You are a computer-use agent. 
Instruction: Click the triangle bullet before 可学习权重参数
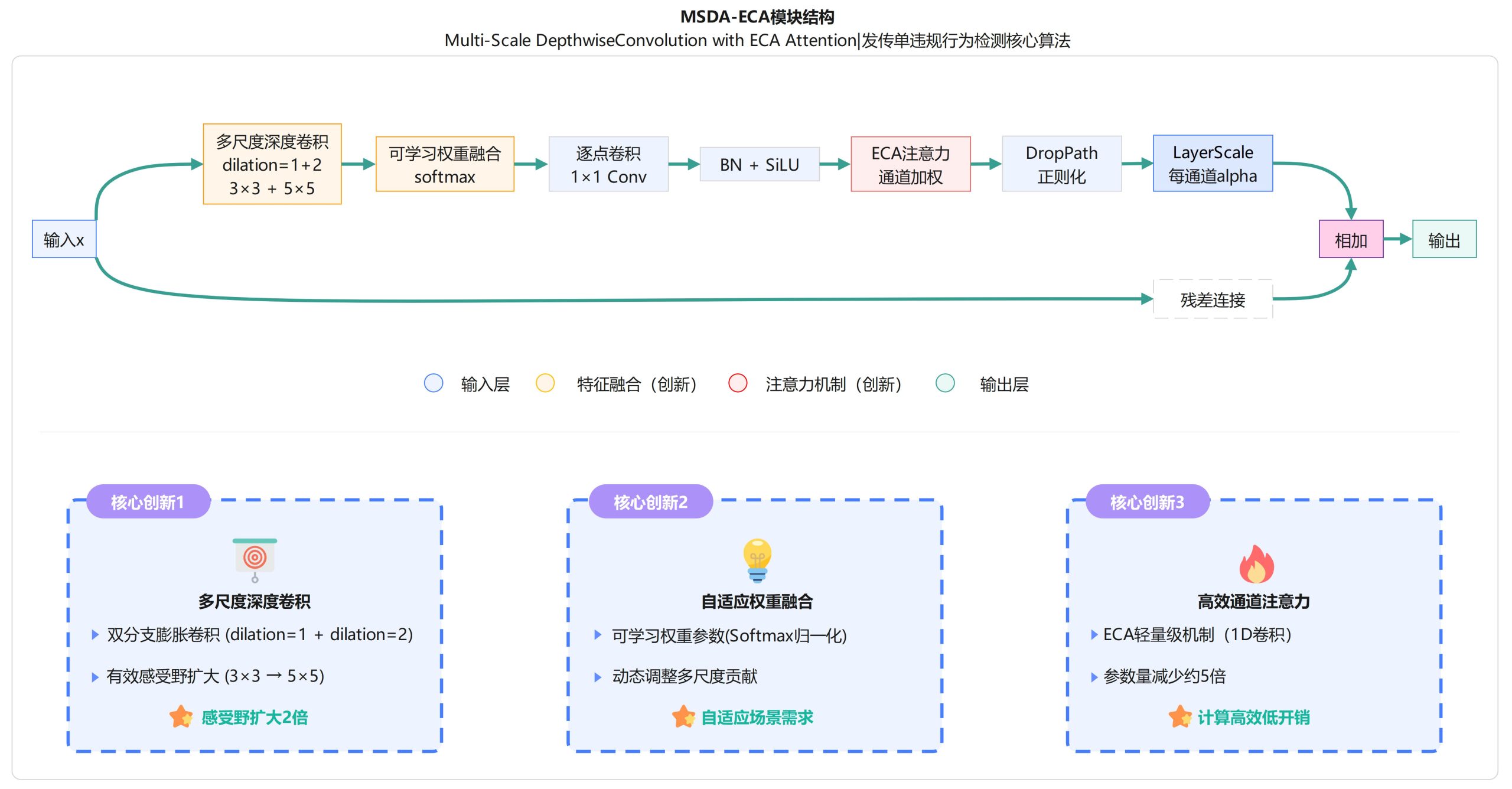pos(598,635)
